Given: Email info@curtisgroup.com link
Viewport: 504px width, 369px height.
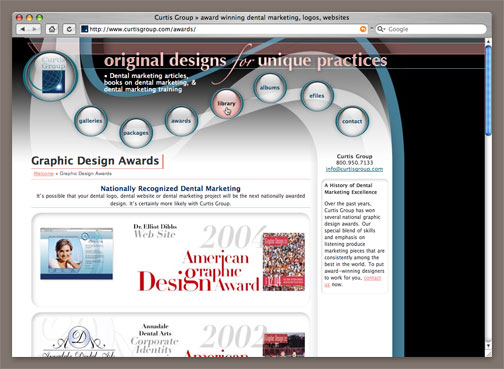Looking at the screenshot, I should click(x=354, y=169).
